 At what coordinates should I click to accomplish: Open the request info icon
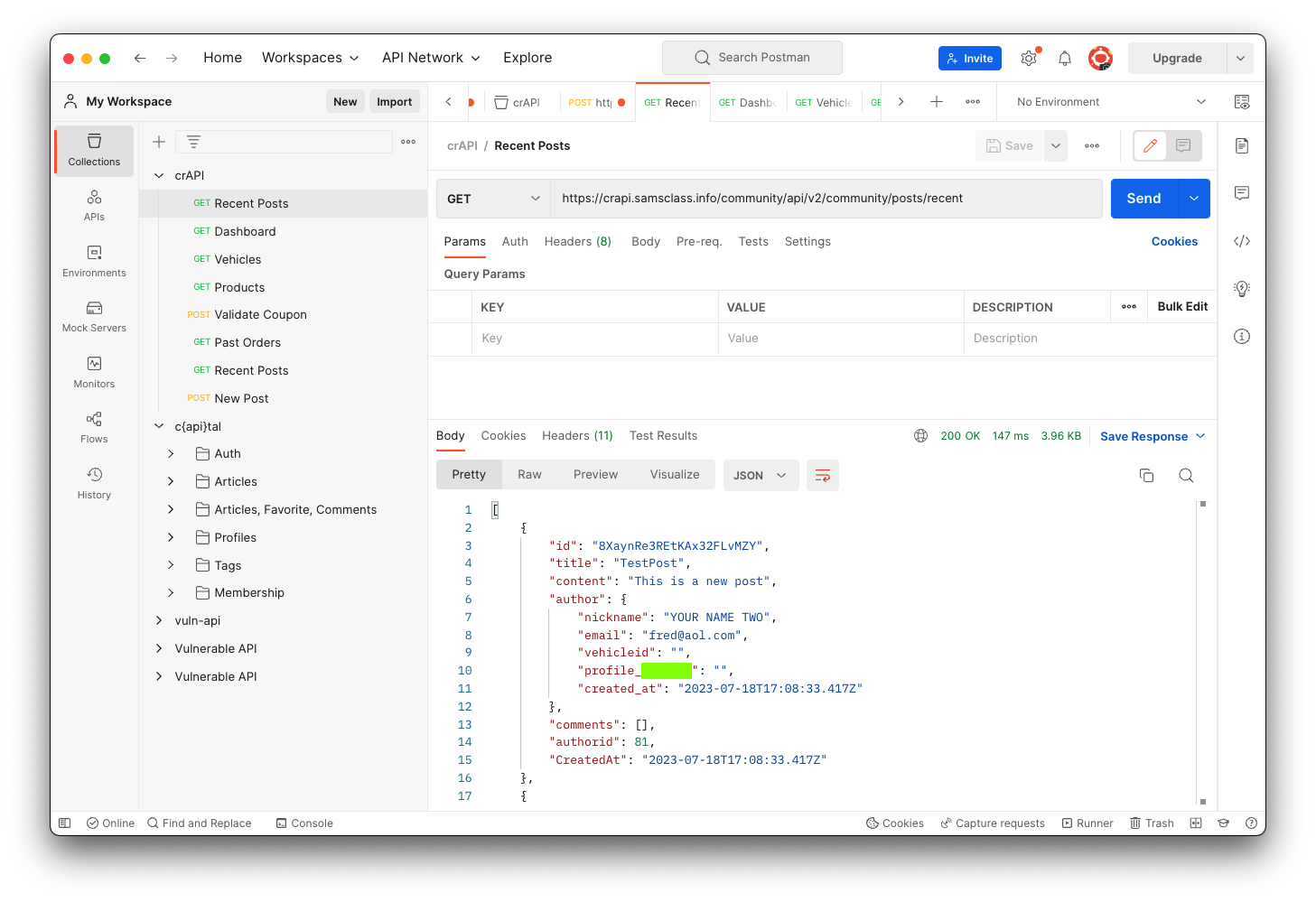click(x=1242, y=337)
